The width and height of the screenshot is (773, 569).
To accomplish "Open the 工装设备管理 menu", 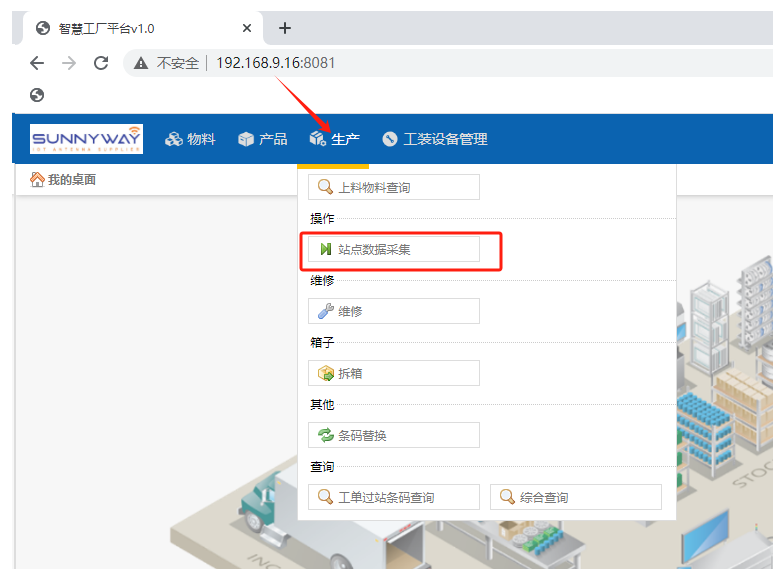I will [x=434, y=139].
